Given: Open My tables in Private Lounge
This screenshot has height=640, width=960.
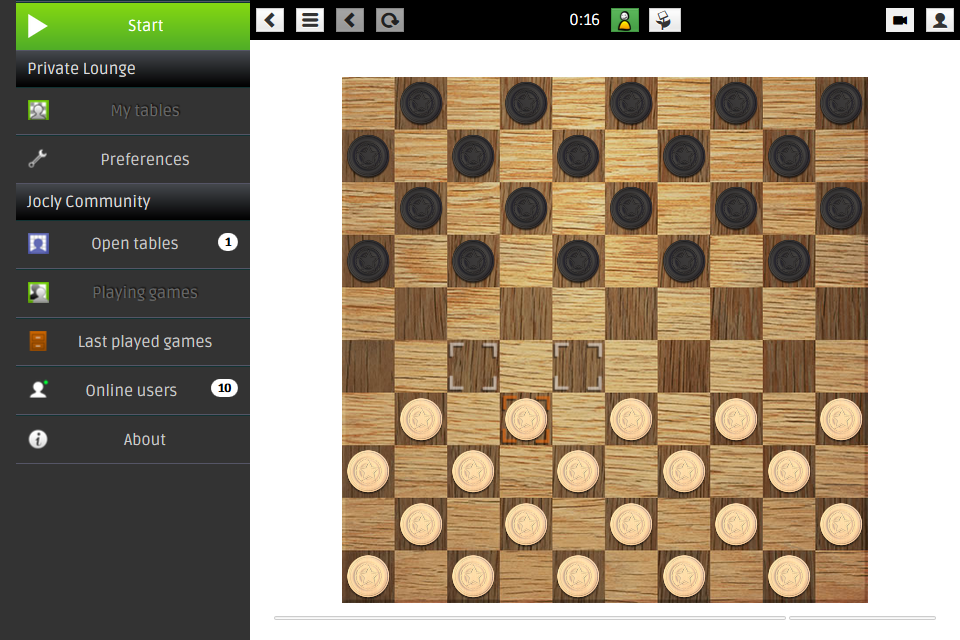Looking at the screenshot, I should click(144, 110).
